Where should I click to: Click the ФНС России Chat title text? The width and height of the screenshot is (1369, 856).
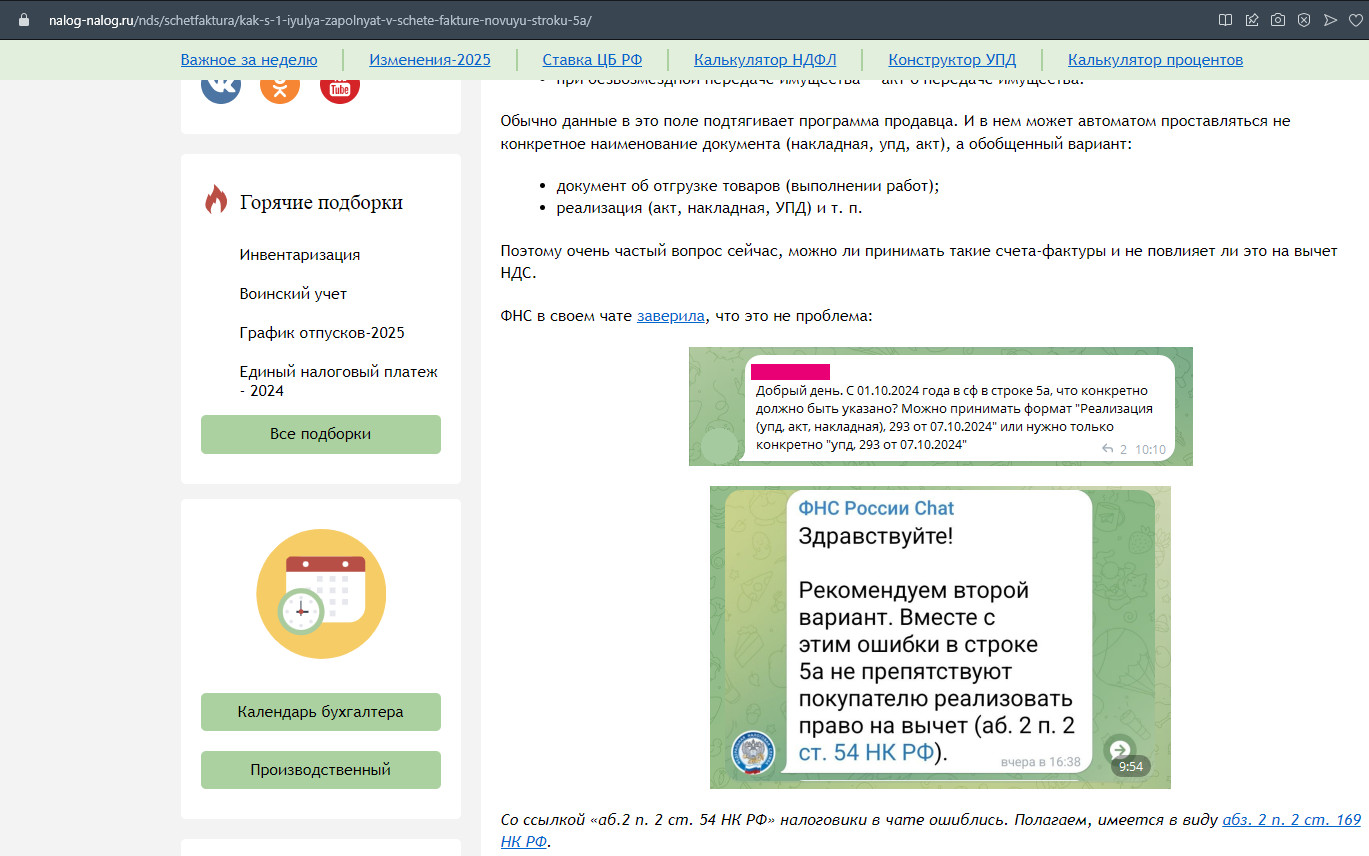tap(876, 507)
